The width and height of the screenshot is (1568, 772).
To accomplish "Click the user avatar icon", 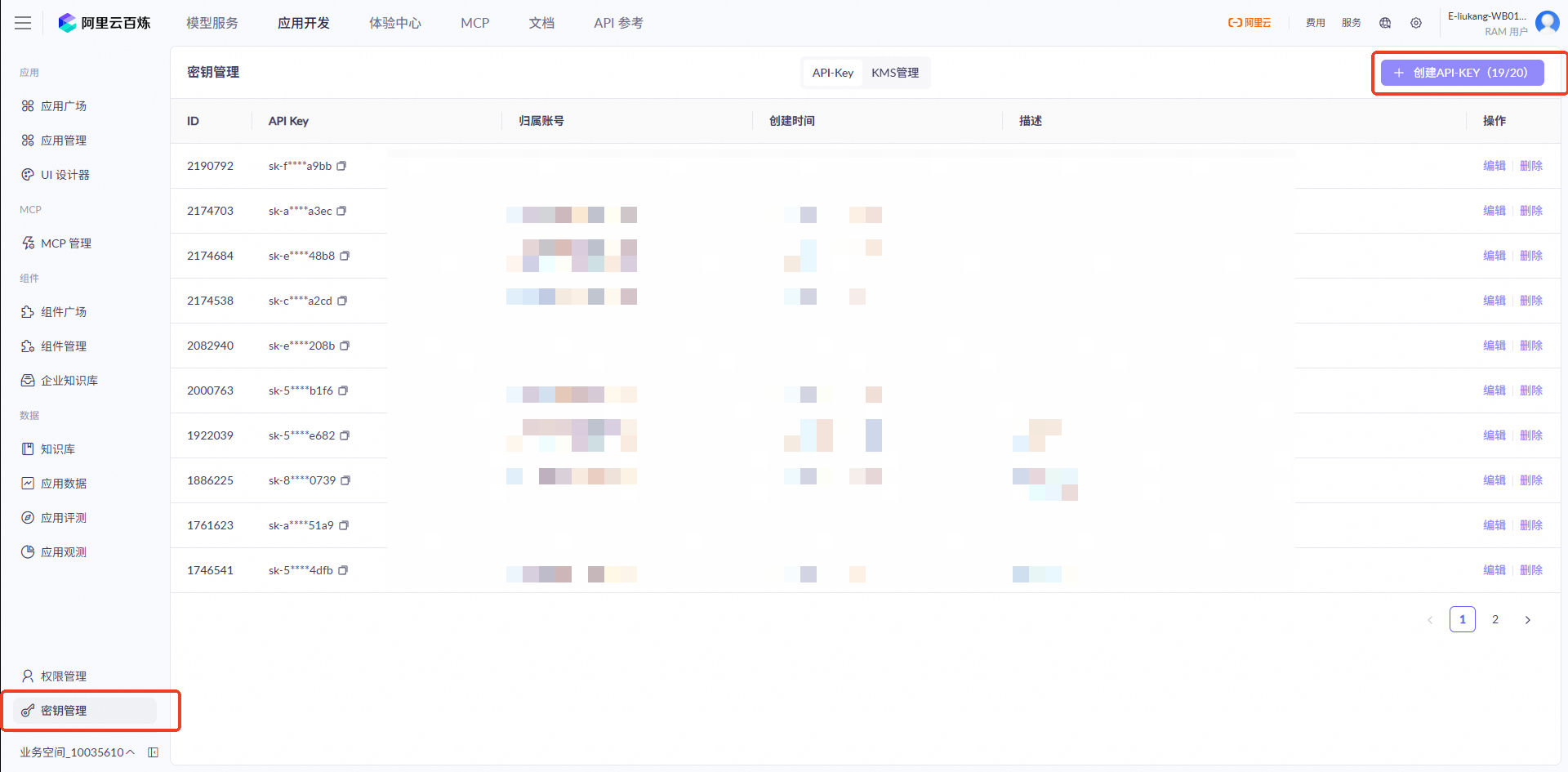I will click(x=1548, y=22).
